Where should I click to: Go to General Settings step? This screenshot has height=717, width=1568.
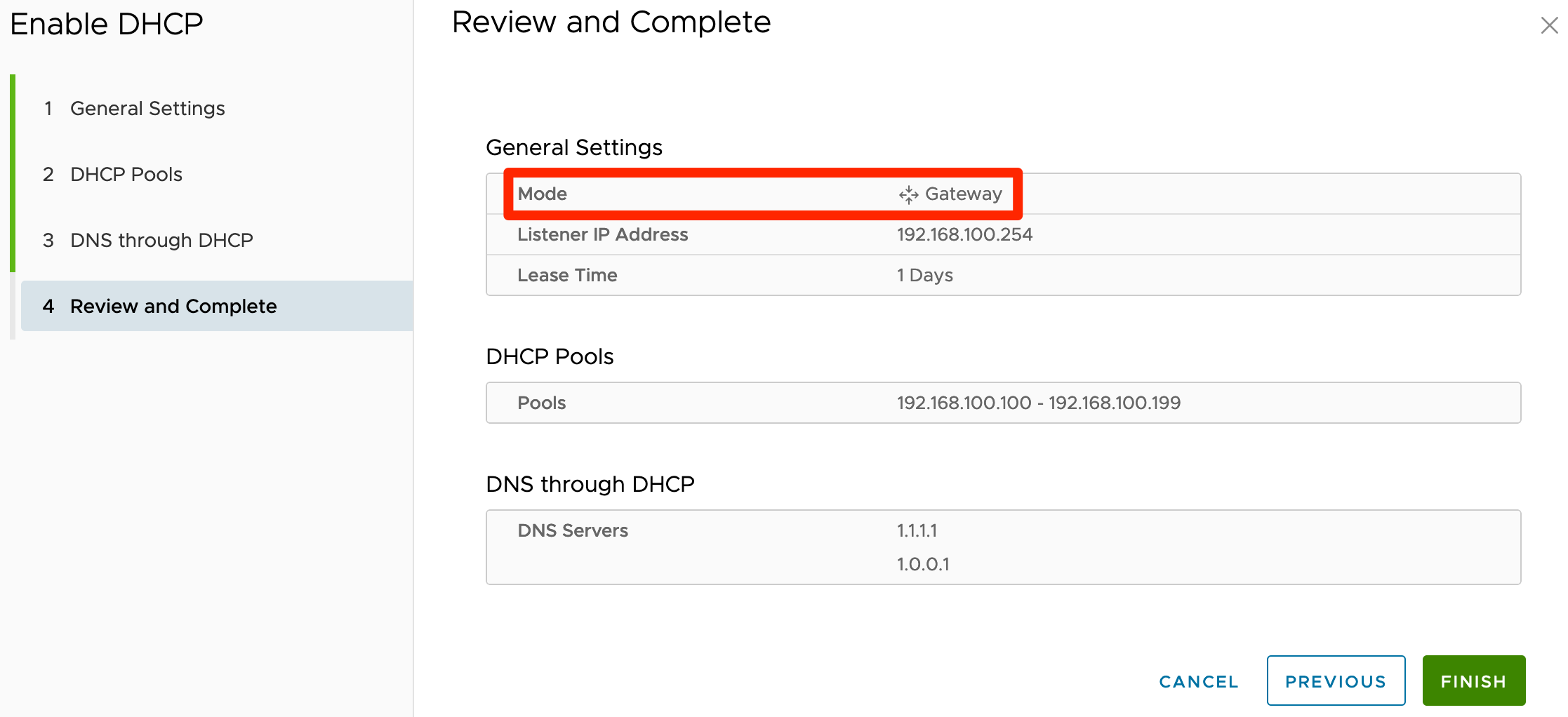[147, 109]
